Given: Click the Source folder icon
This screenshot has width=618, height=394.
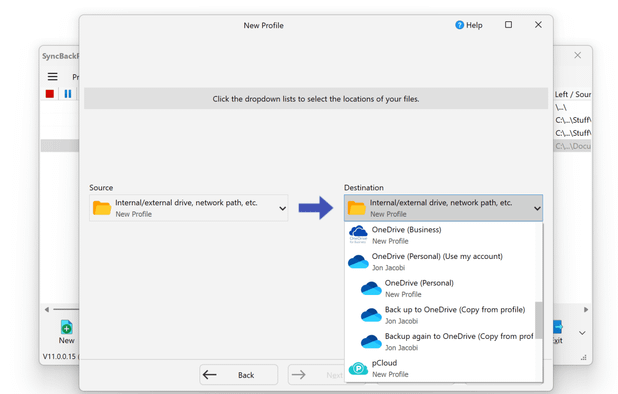Looking at the screenshot, I should pyautogui.click(x=102, y=208).
